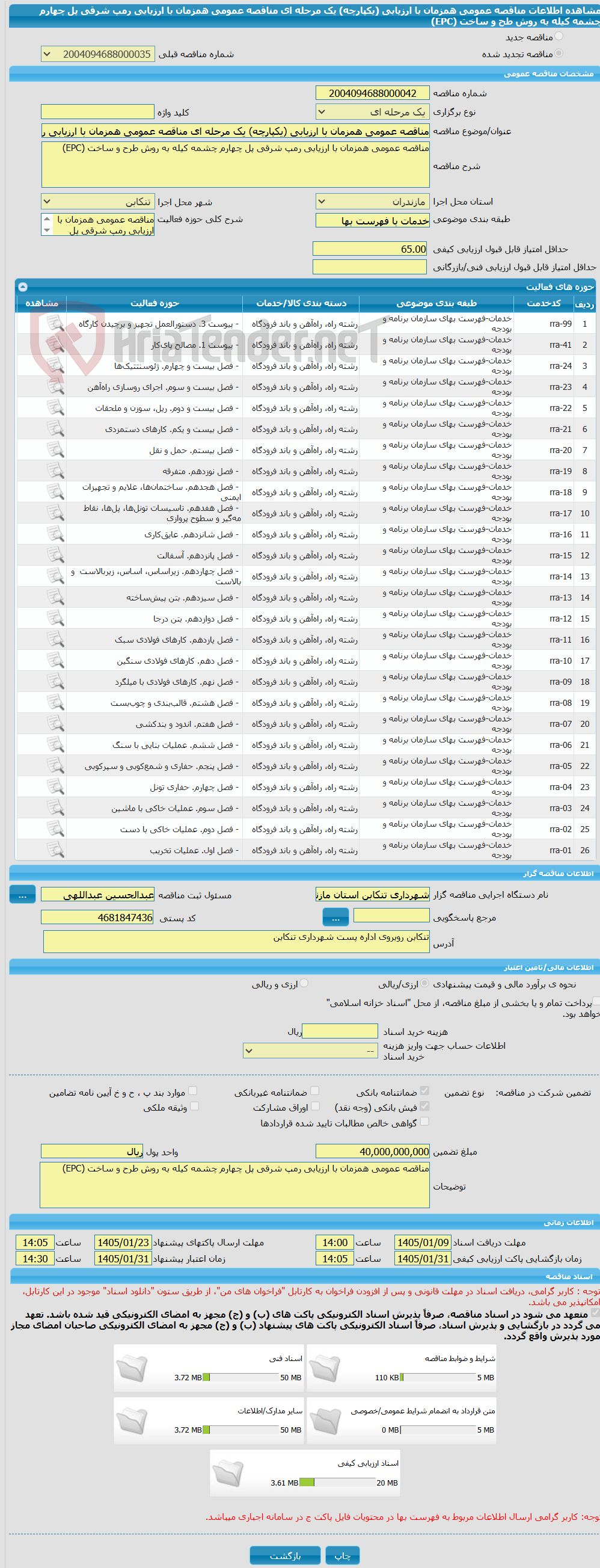The image size is (600, 1568).
Task: Click the شرح مناقصه text area
Action: (235, 165)
